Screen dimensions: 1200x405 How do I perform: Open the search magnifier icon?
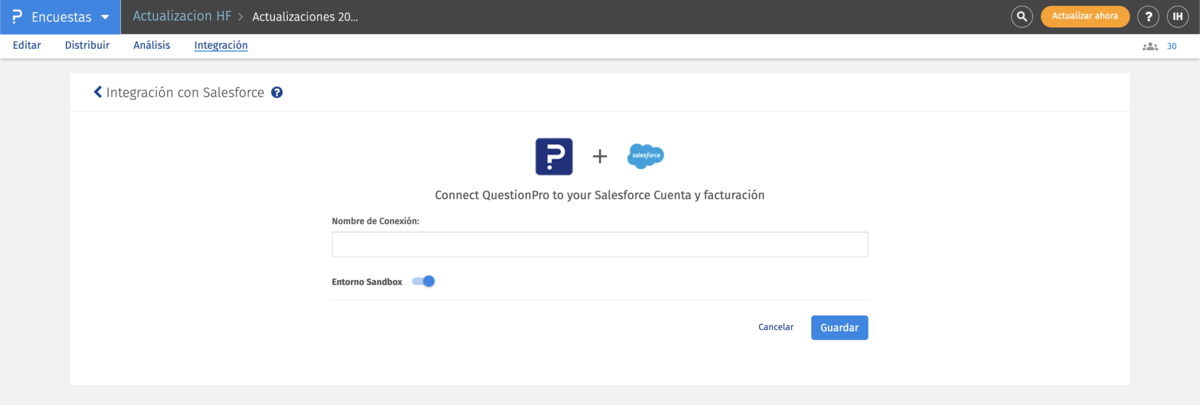pyautogui.click(x=1021, y=17)
